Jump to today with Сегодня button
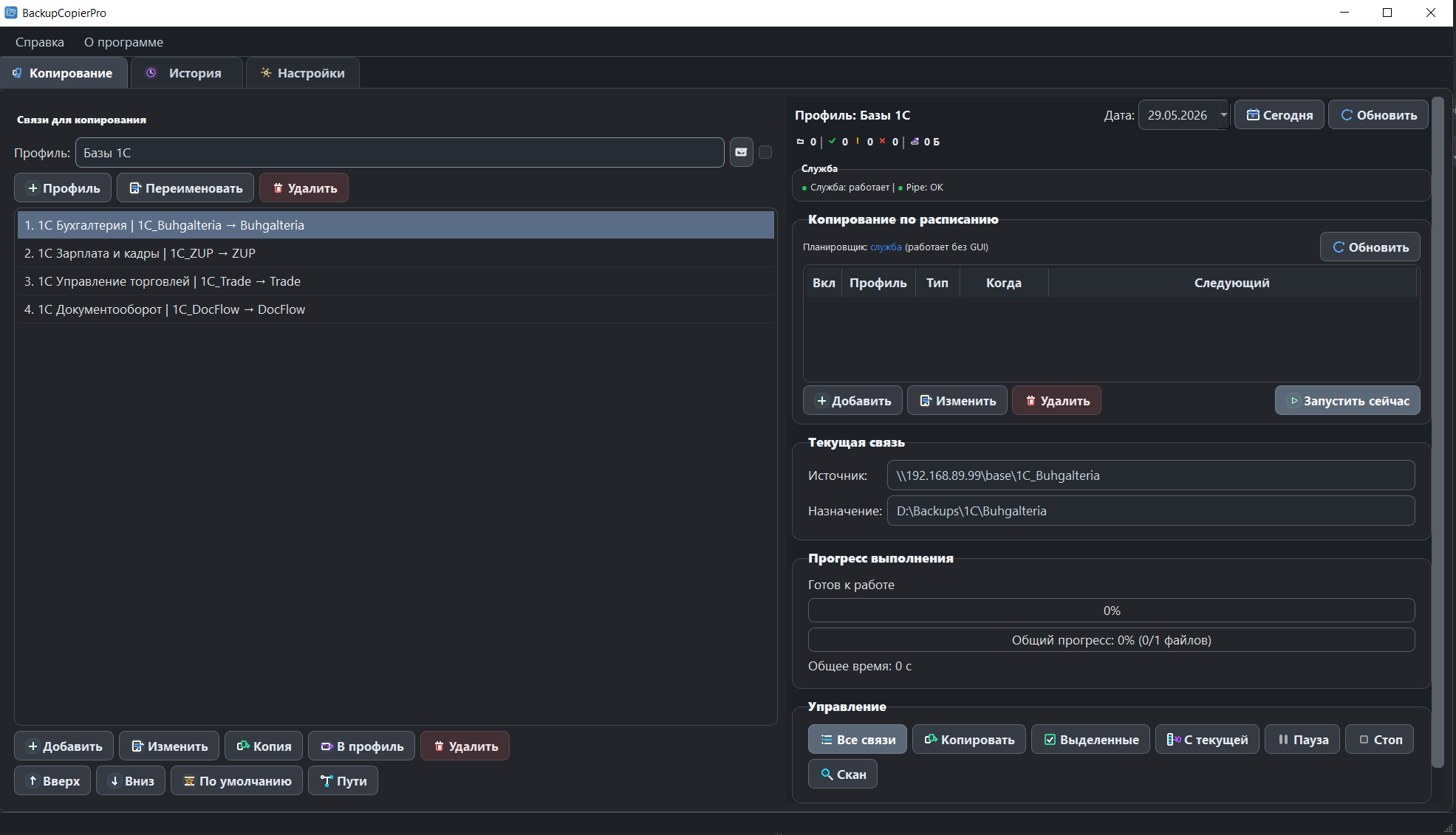1456x835 pixels. pyautogui.click(x=1279, y=115)
